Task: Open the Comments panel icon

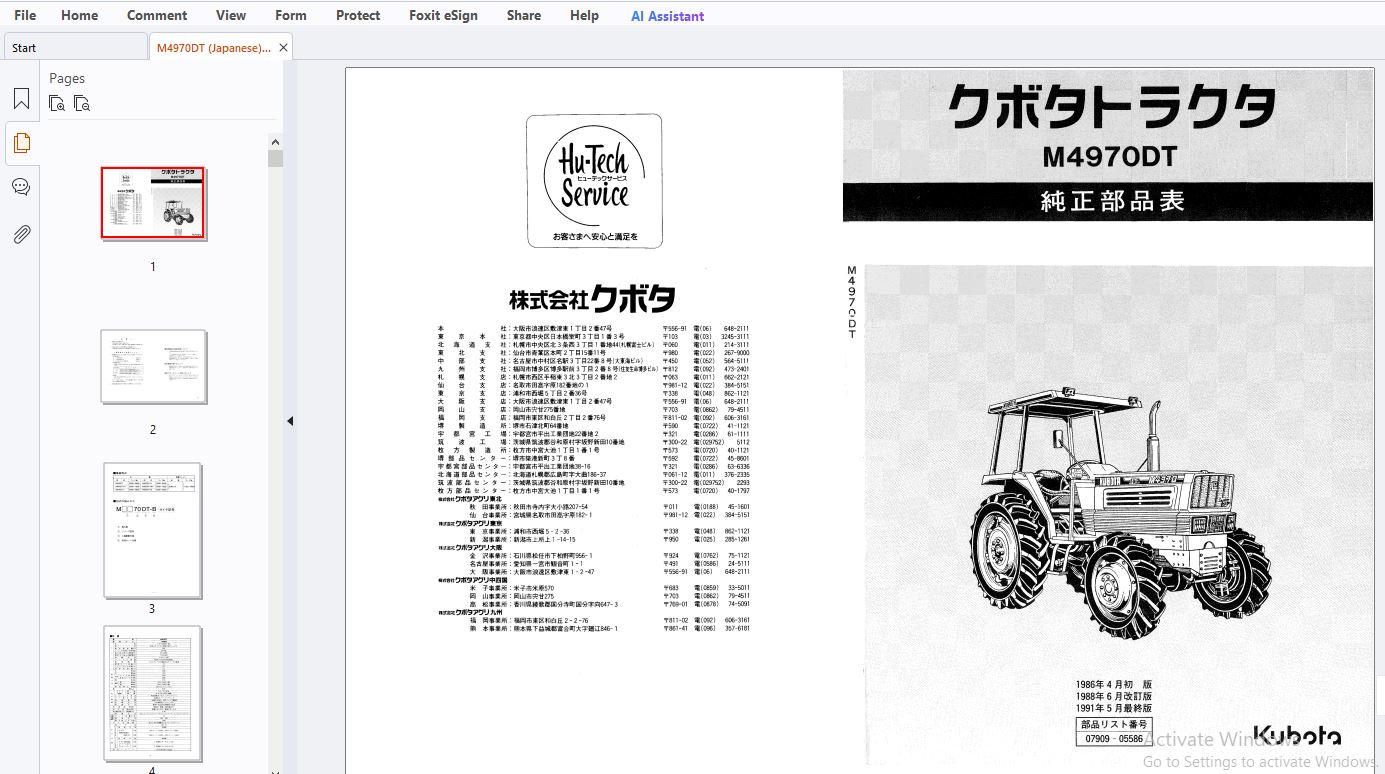Action: tap(21, 187)
